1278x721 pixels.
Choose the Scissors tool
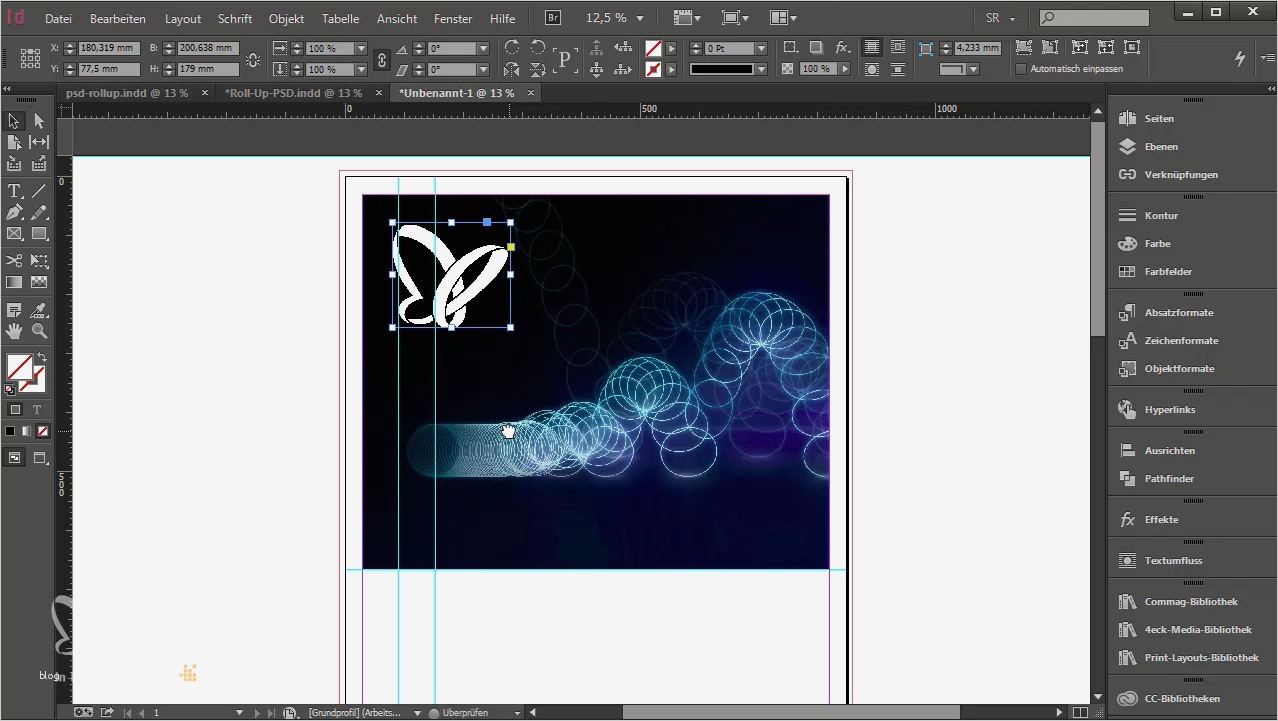(x=14, y=261)
